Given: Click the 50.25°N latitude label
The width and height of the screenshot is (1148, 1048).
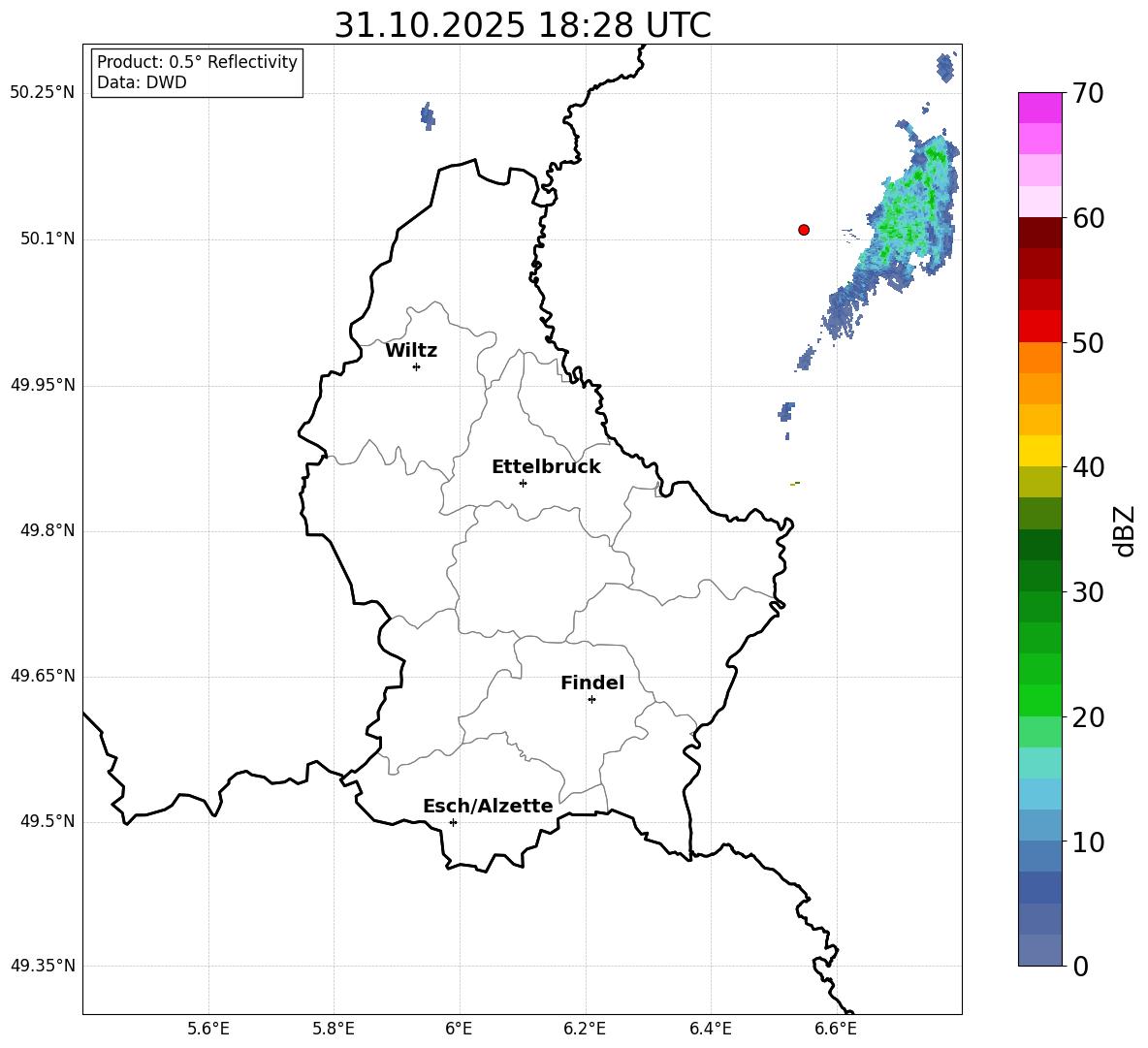Looking at the screenshot, I should tap(43, 93).
